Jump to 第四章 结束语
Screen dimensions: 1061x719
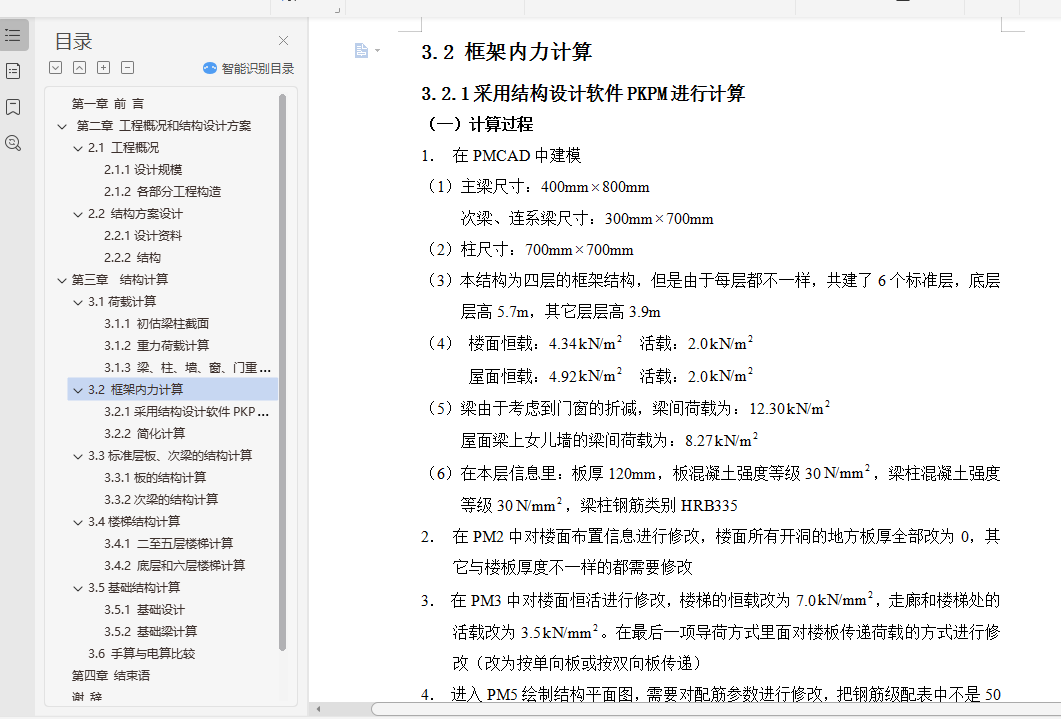pos(111,675)
